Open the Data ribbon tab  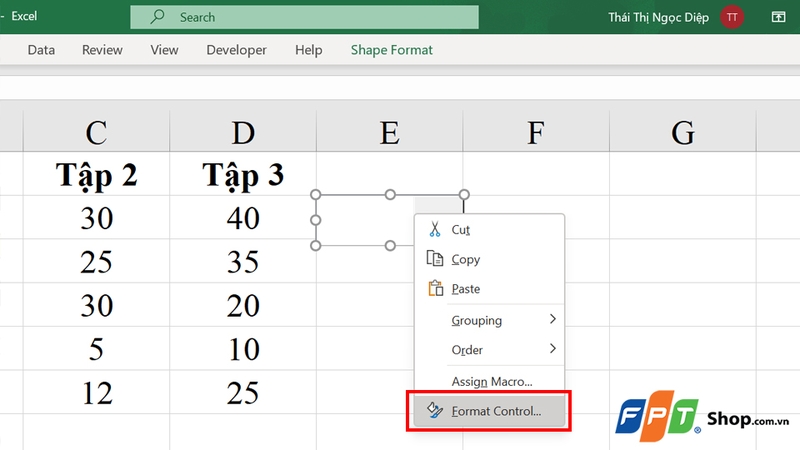click(41, 50)
